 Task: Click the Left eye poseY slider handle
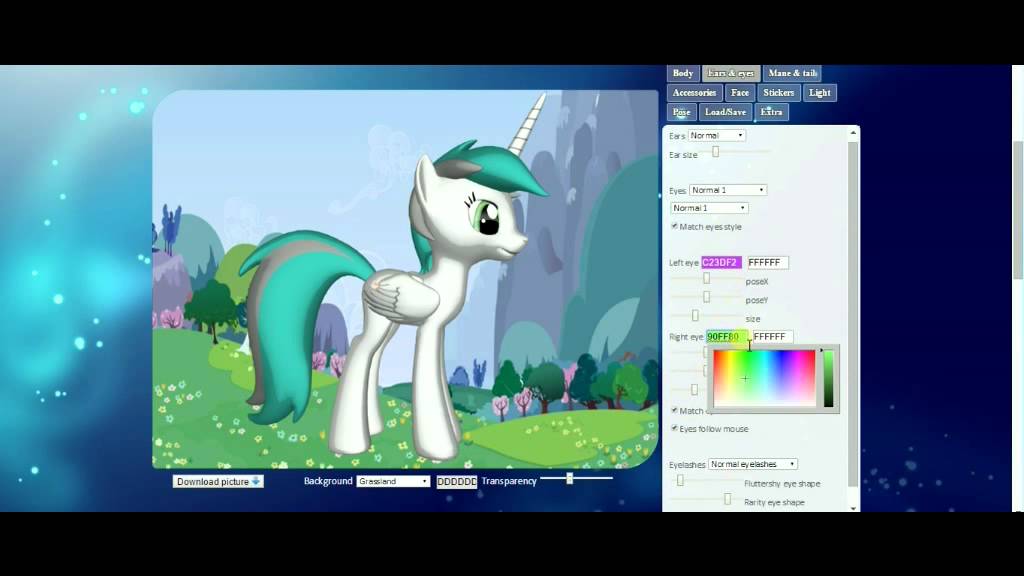[707, 297]
